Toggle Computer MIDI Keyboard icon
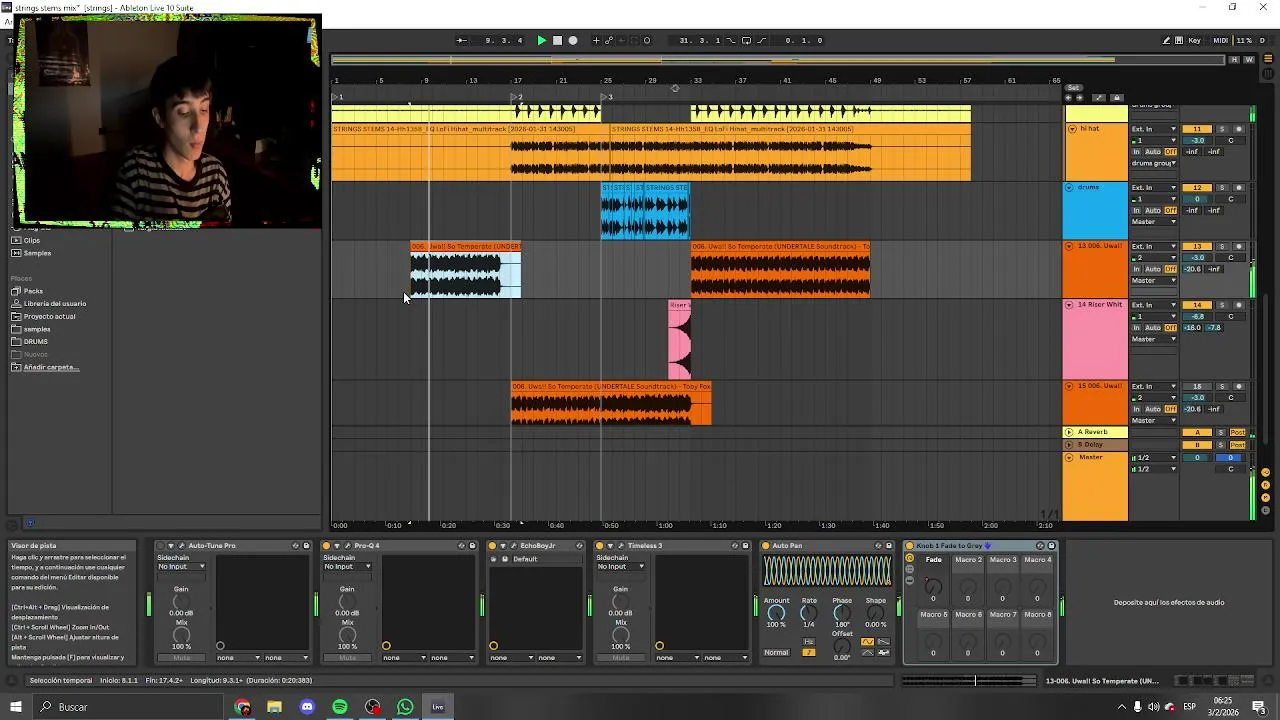The image size is (1280, 720). pyautogui.click(x=1179, y=41)
